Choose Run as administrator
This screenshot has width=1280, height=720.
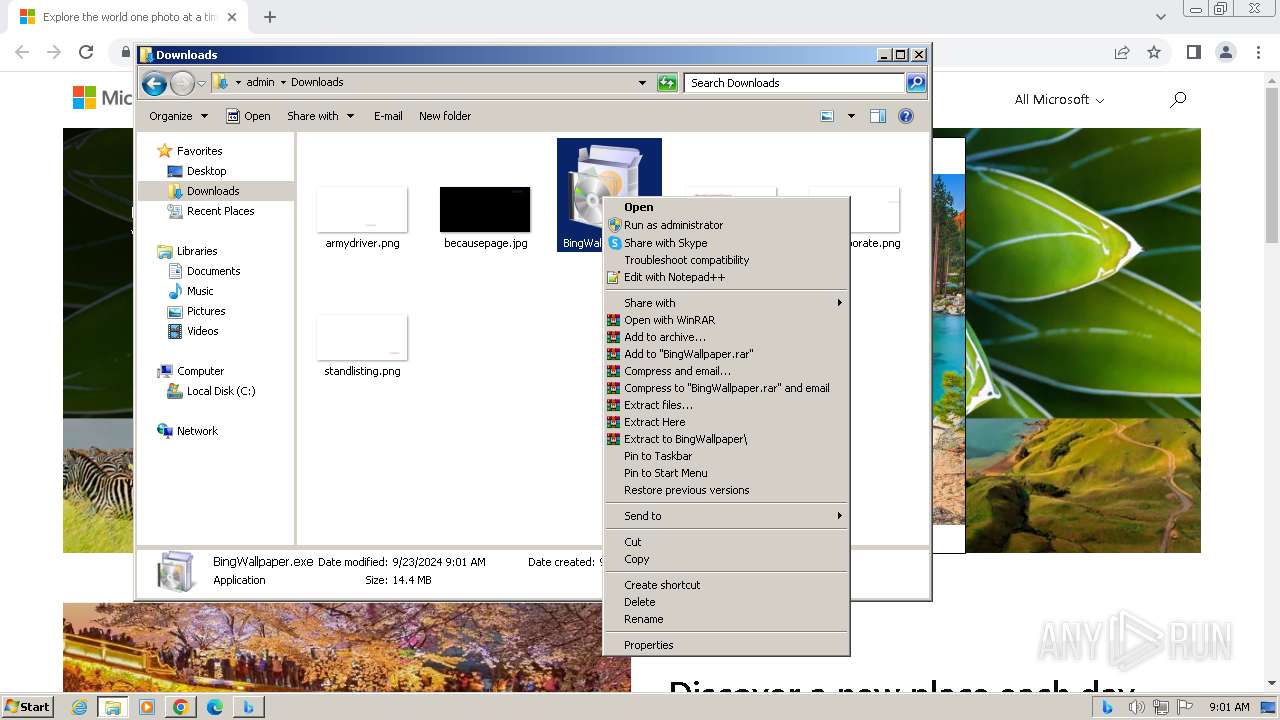(x=727, y=225)
